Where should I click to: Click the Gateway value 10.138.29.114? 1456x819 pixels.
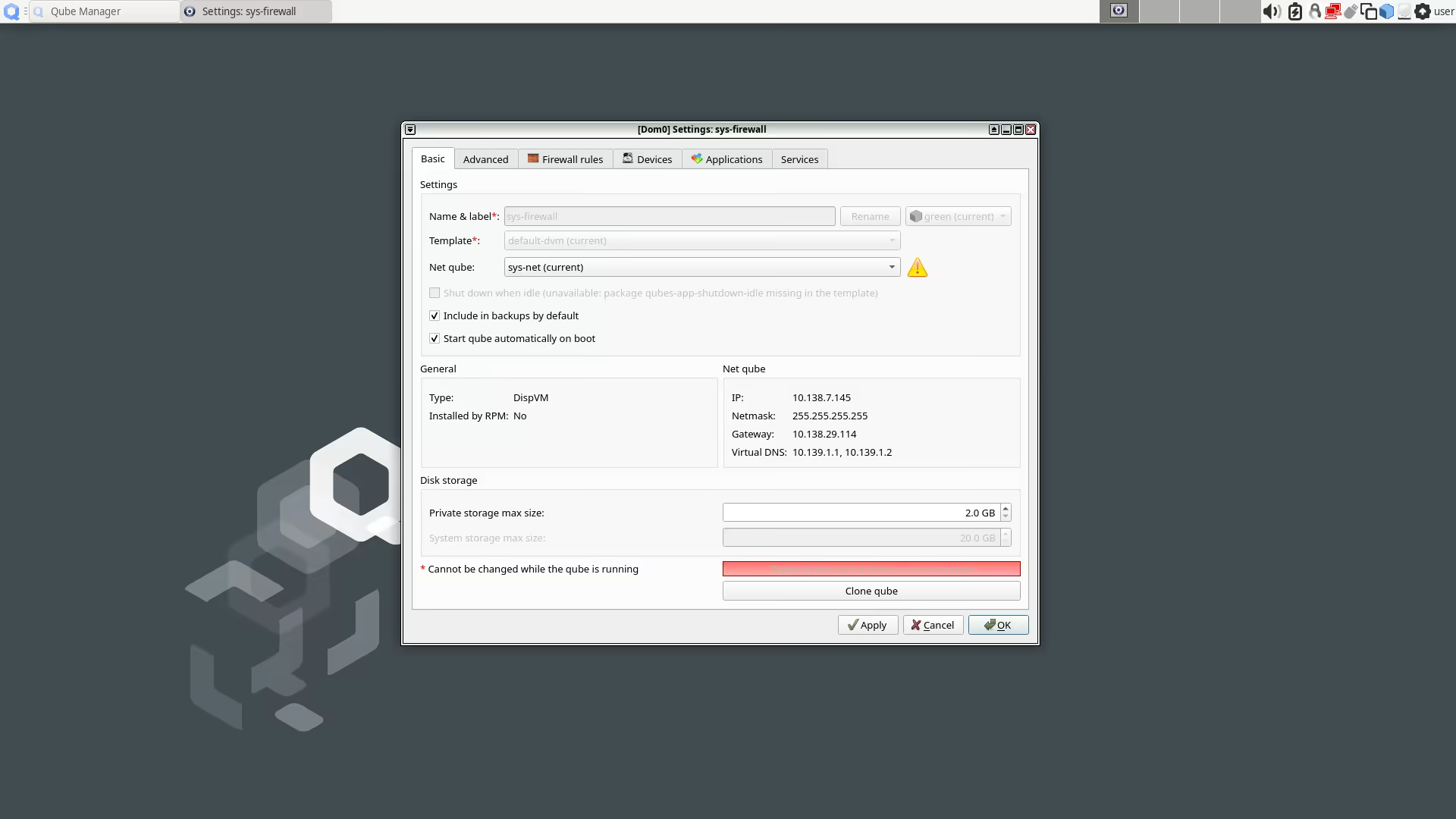[x=824, y=434]
